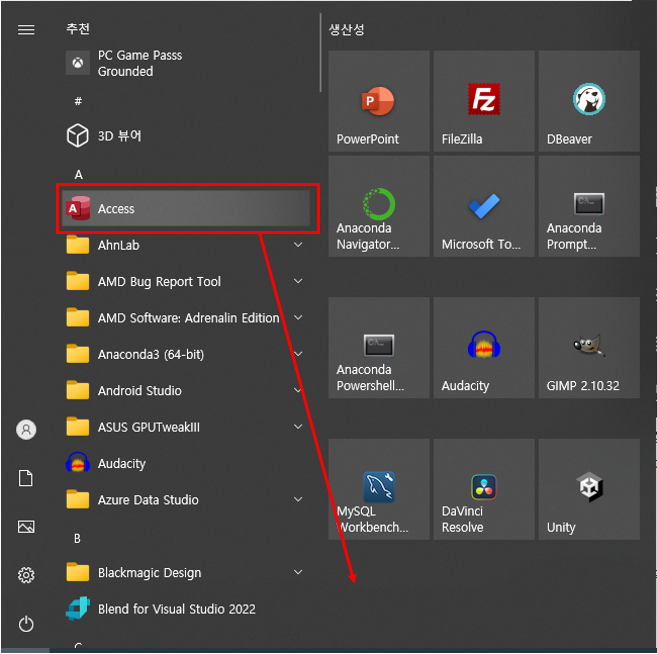This screenshot has width=657, height=654.
Task: Open the DaVinci Resolve tile
Action: tap(484, 489)
